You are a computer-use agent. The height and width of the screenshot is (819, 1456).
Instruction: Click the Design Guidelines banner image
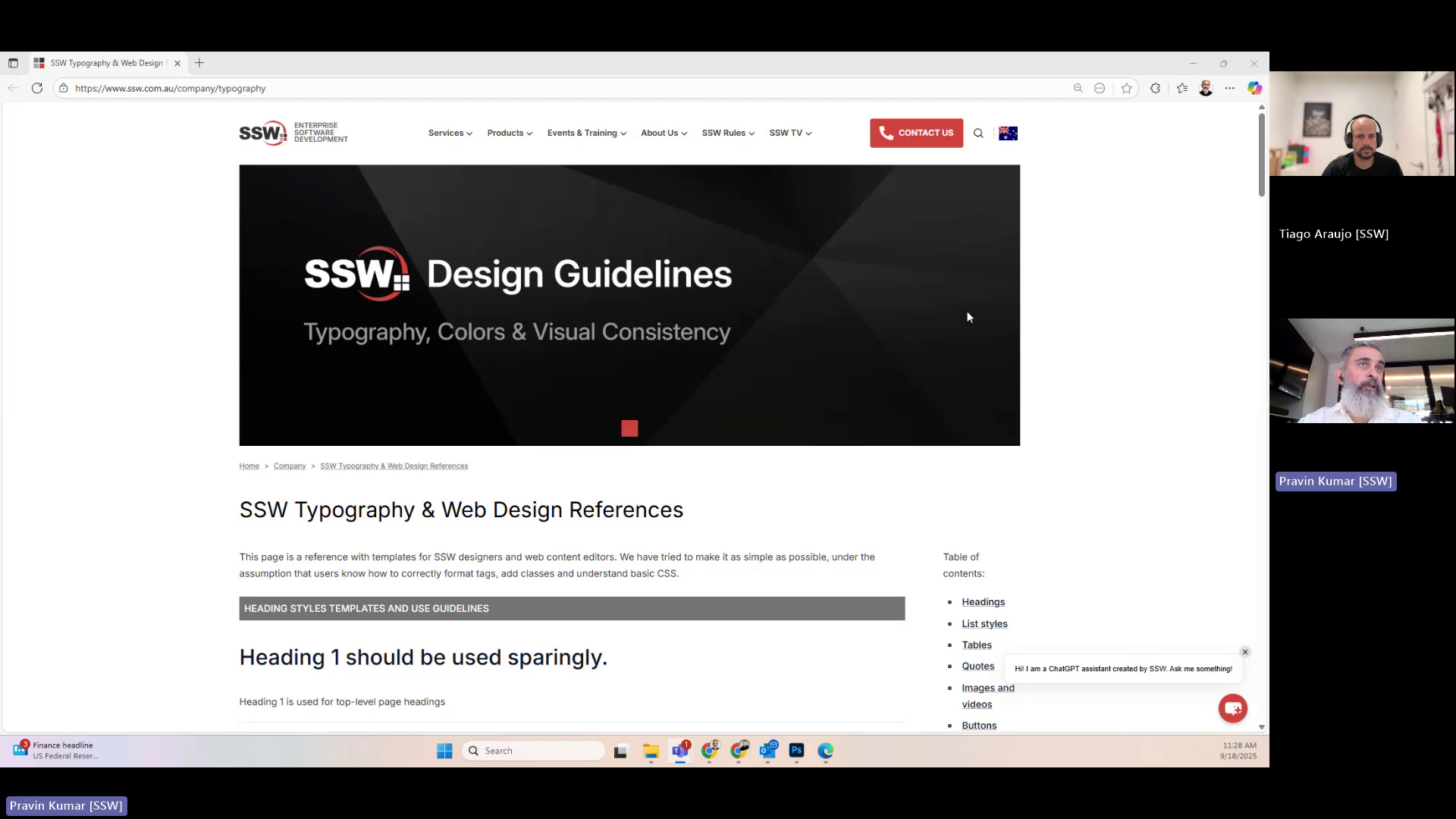click(629, 305)
